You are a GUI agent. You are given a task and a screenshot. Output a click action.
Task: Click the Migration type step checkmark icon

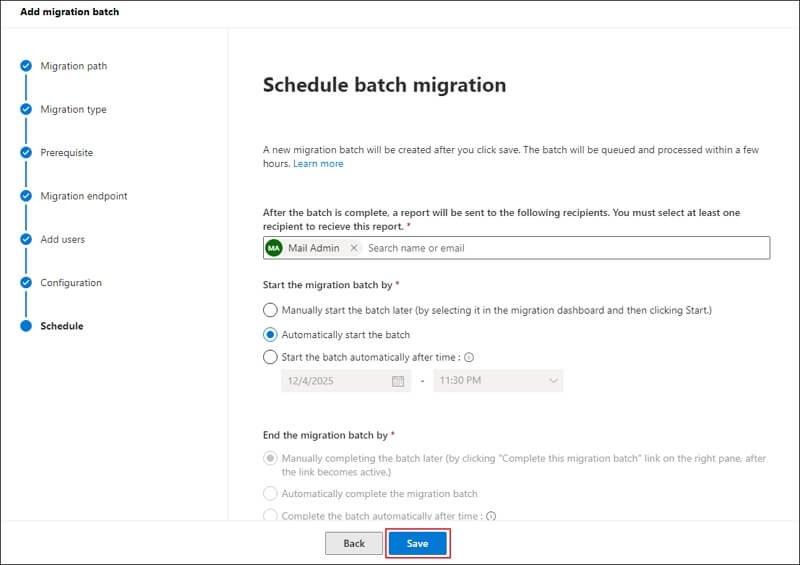pyautogui.click(x=26, y=109)
